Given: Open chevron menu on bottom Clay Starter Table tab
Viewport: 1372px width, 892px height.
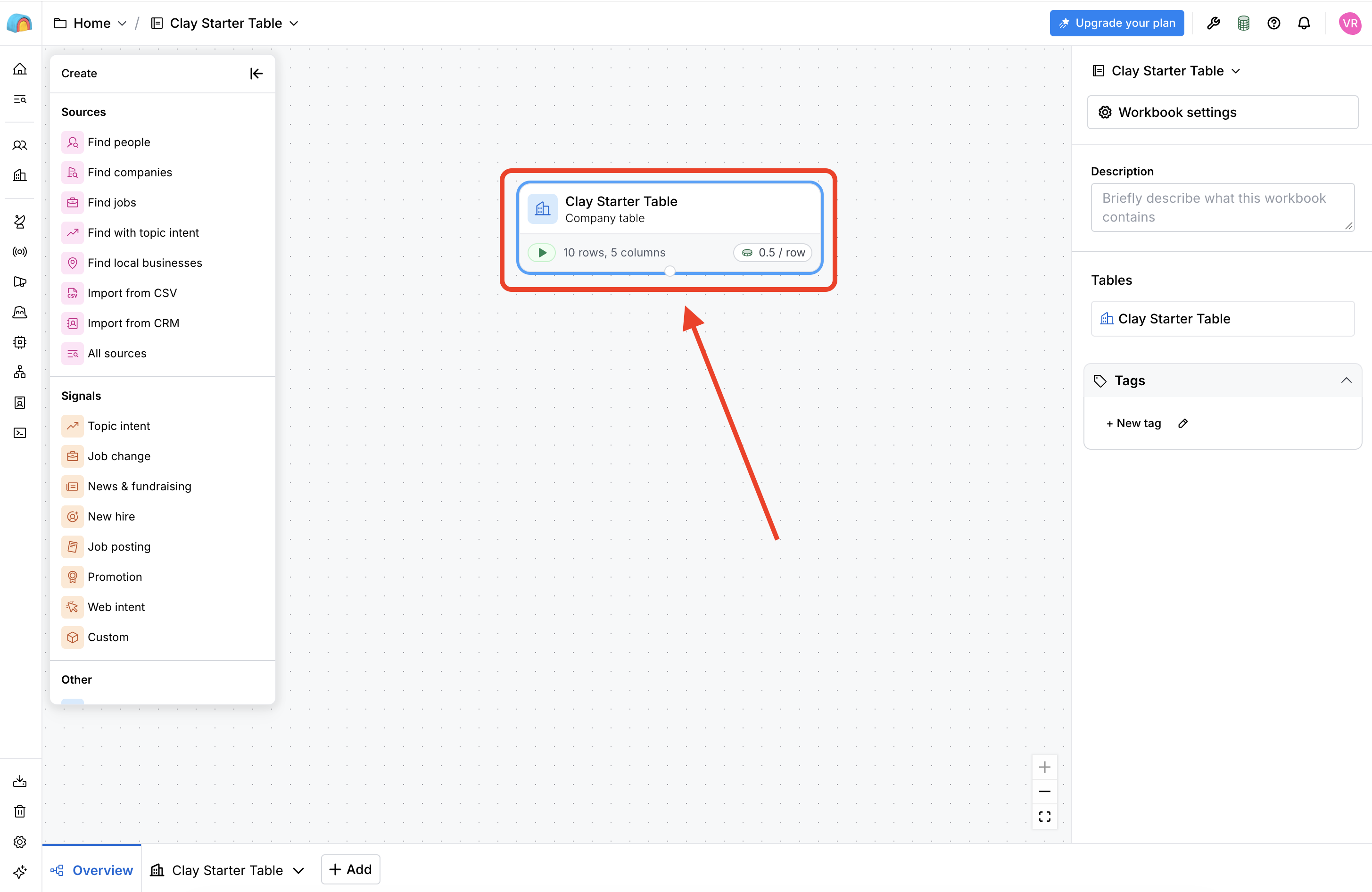Looking at the screenshot, I should tap(298, 870).
